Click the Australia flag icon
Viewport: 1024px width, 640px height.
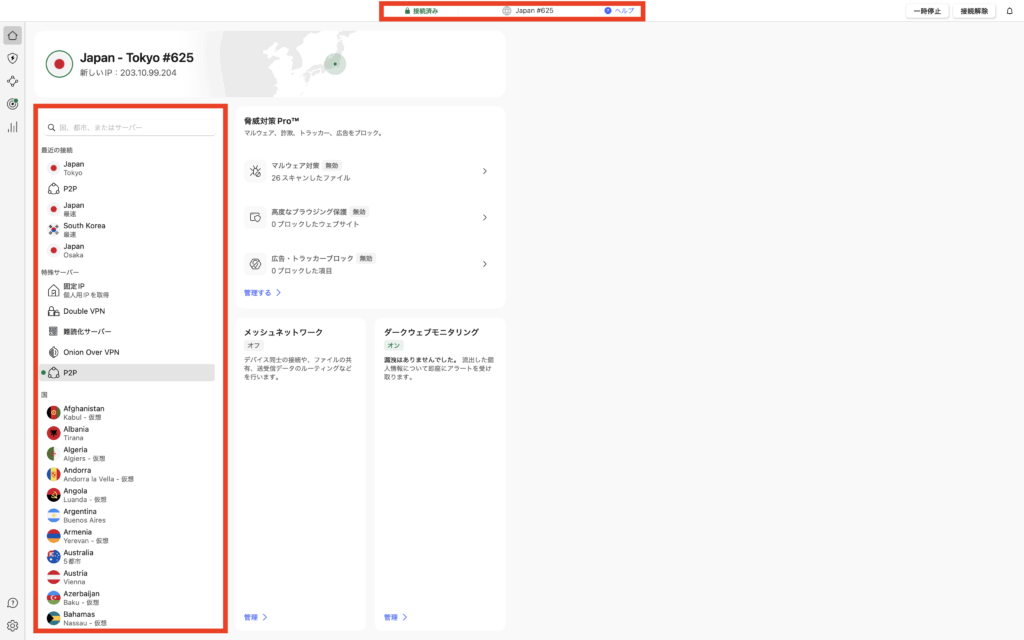click(54, 556)
